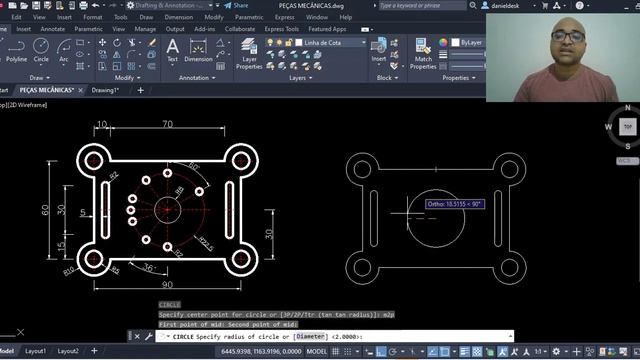Click the object color wheel swatch
Screen dimensions: 640x360
pyautogui.click(x=443, y=42)
